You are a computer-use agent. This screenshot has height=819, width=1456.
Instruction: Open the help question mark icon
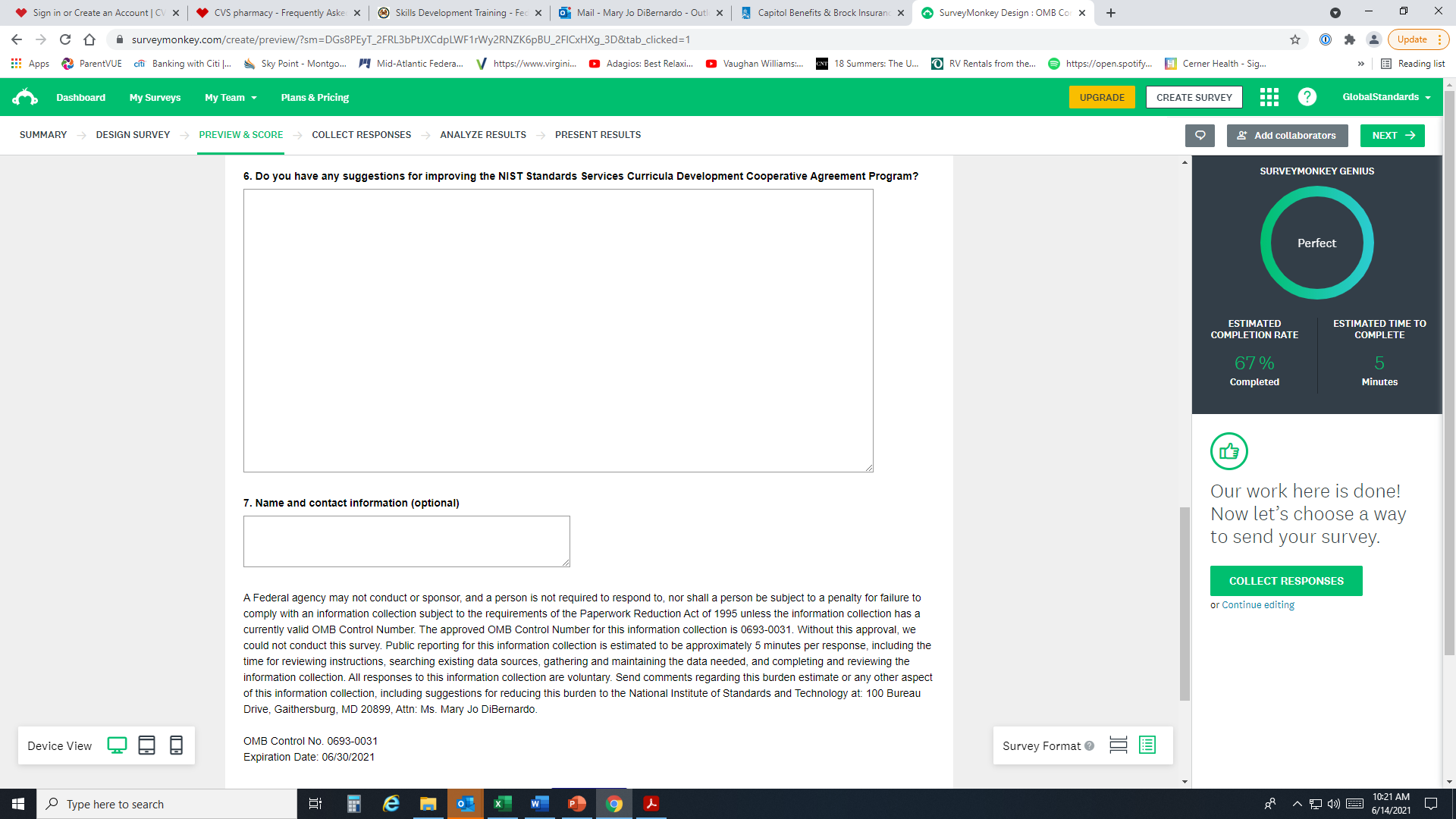[1307, 97]
